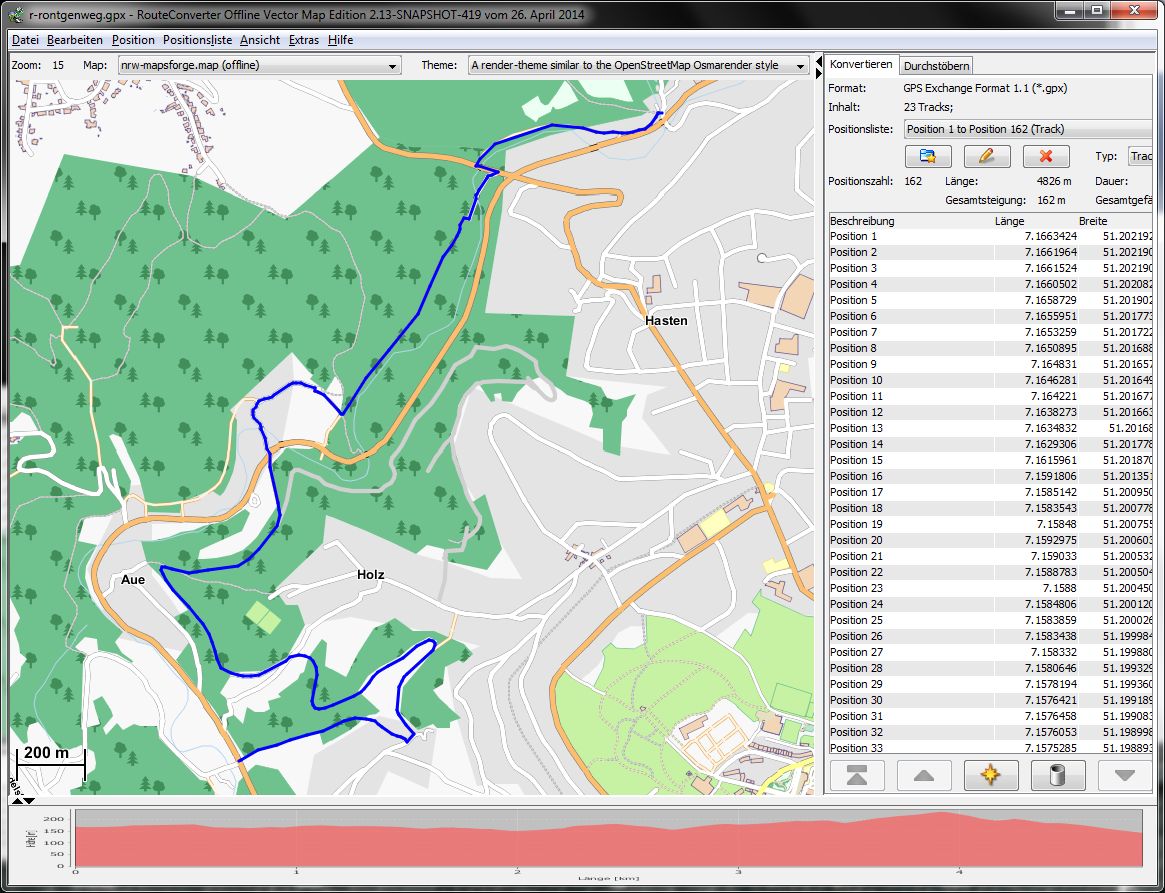Viewport: 1165px width, 893px height.
Task: Click the Beschreibung column header
Action: (862, 221)
